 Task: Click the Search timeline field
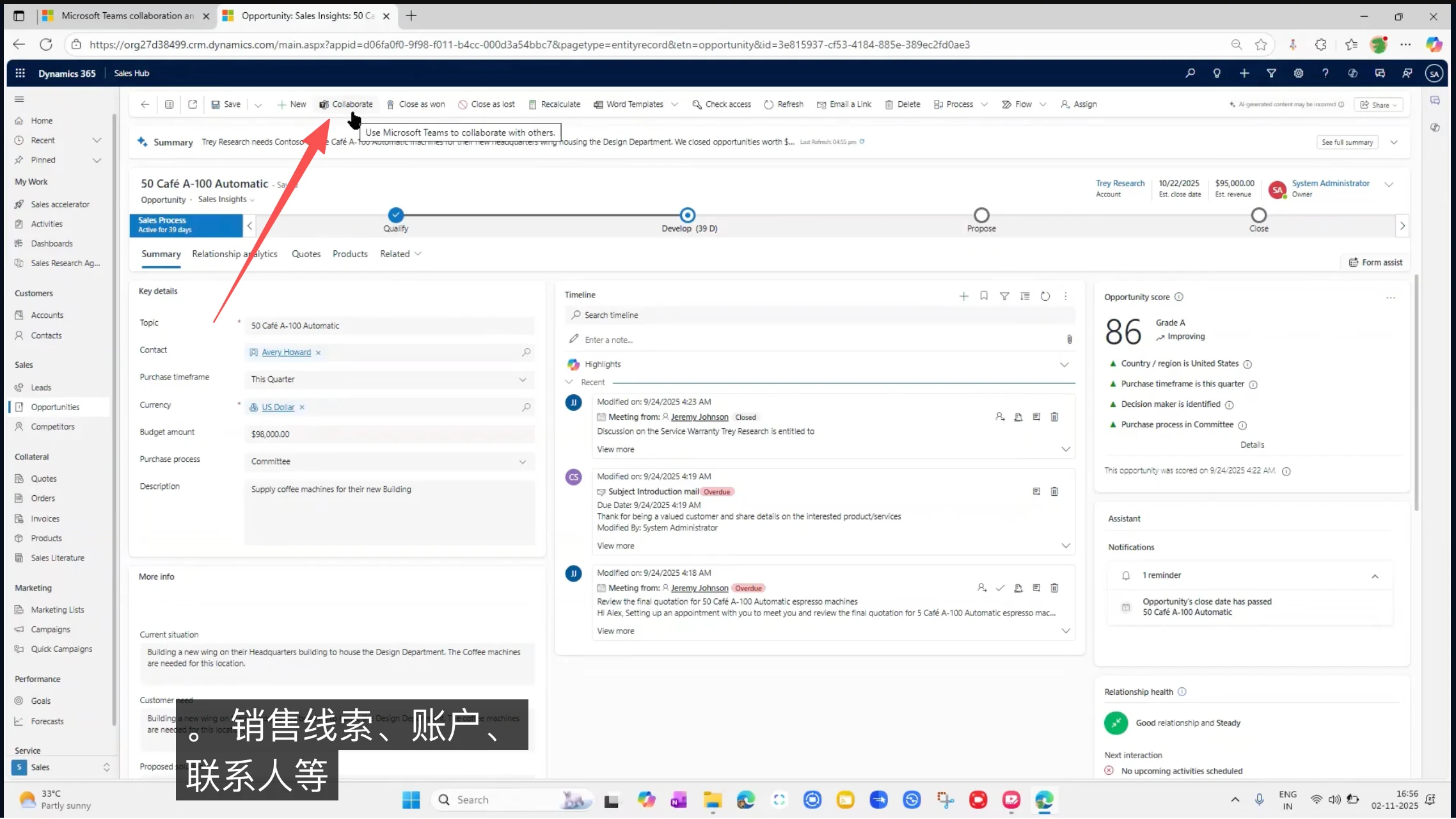(819, 315)
